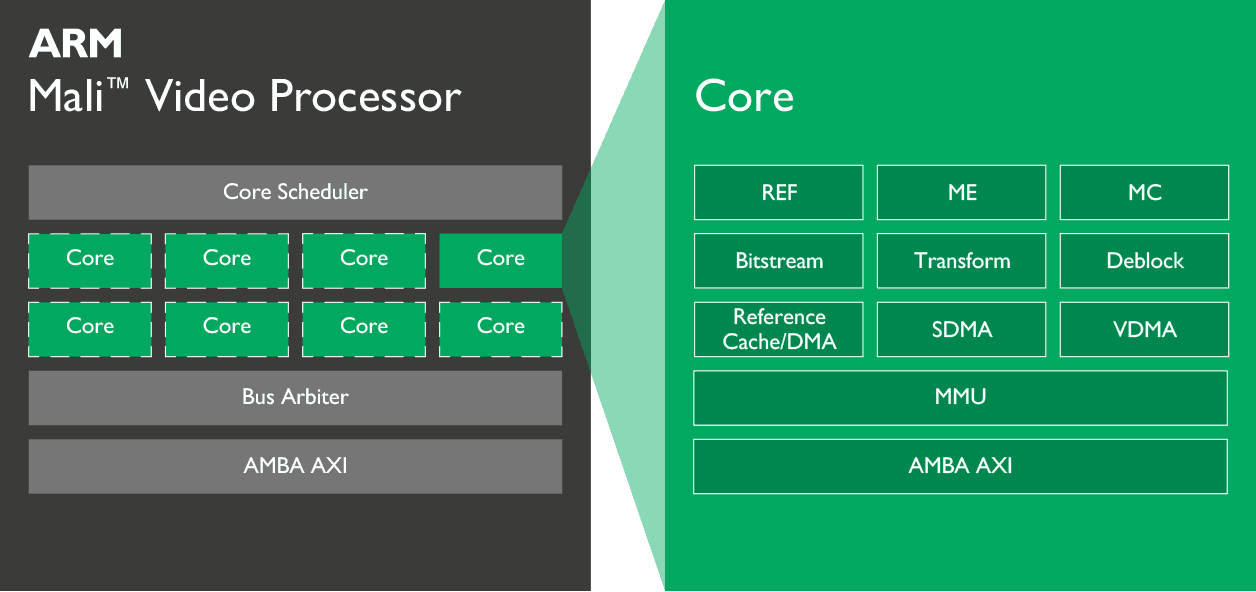Viewport: 1256px width, 592px height.
Task: Click the ARM logo
Action: [76, 43]
